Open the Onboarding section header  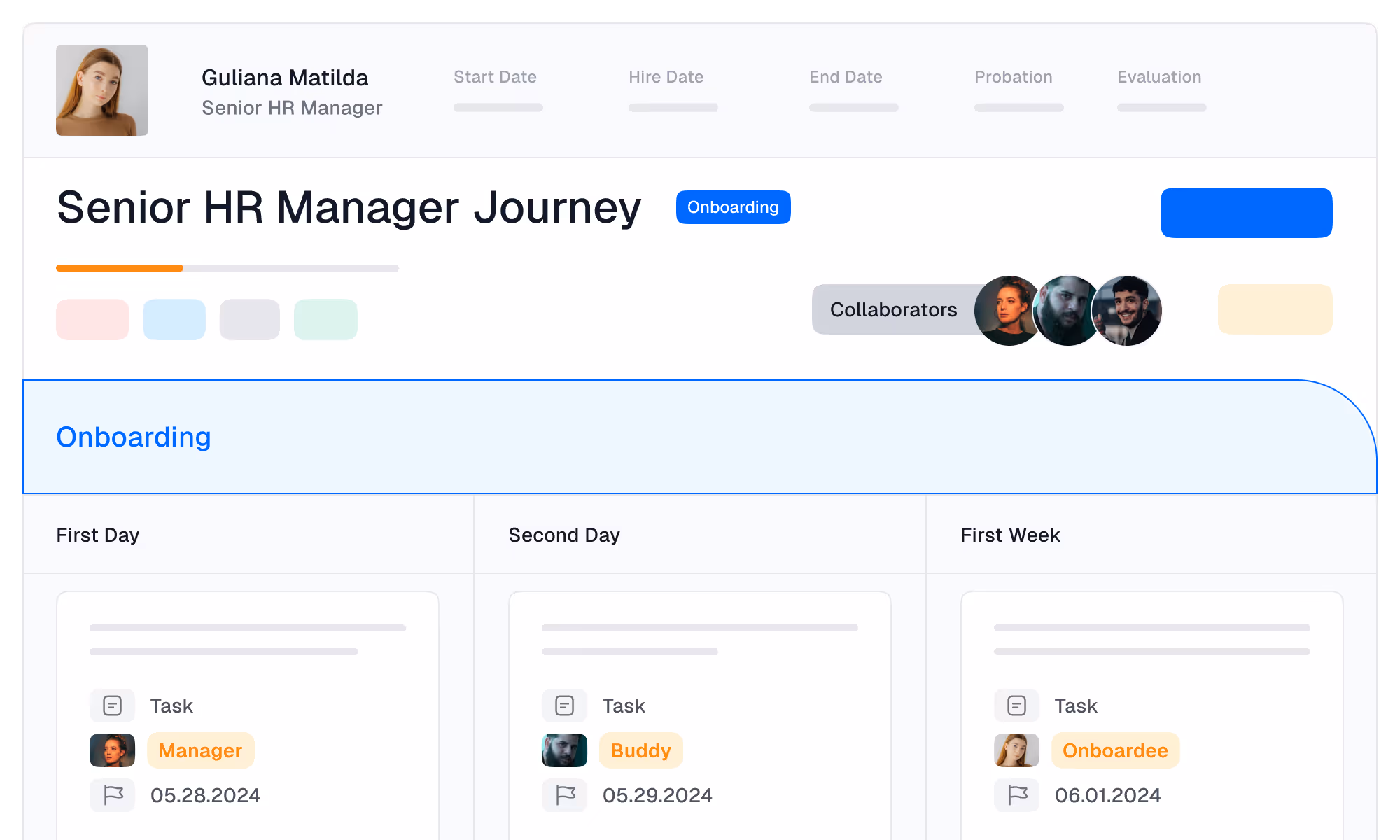coord(133,437)
